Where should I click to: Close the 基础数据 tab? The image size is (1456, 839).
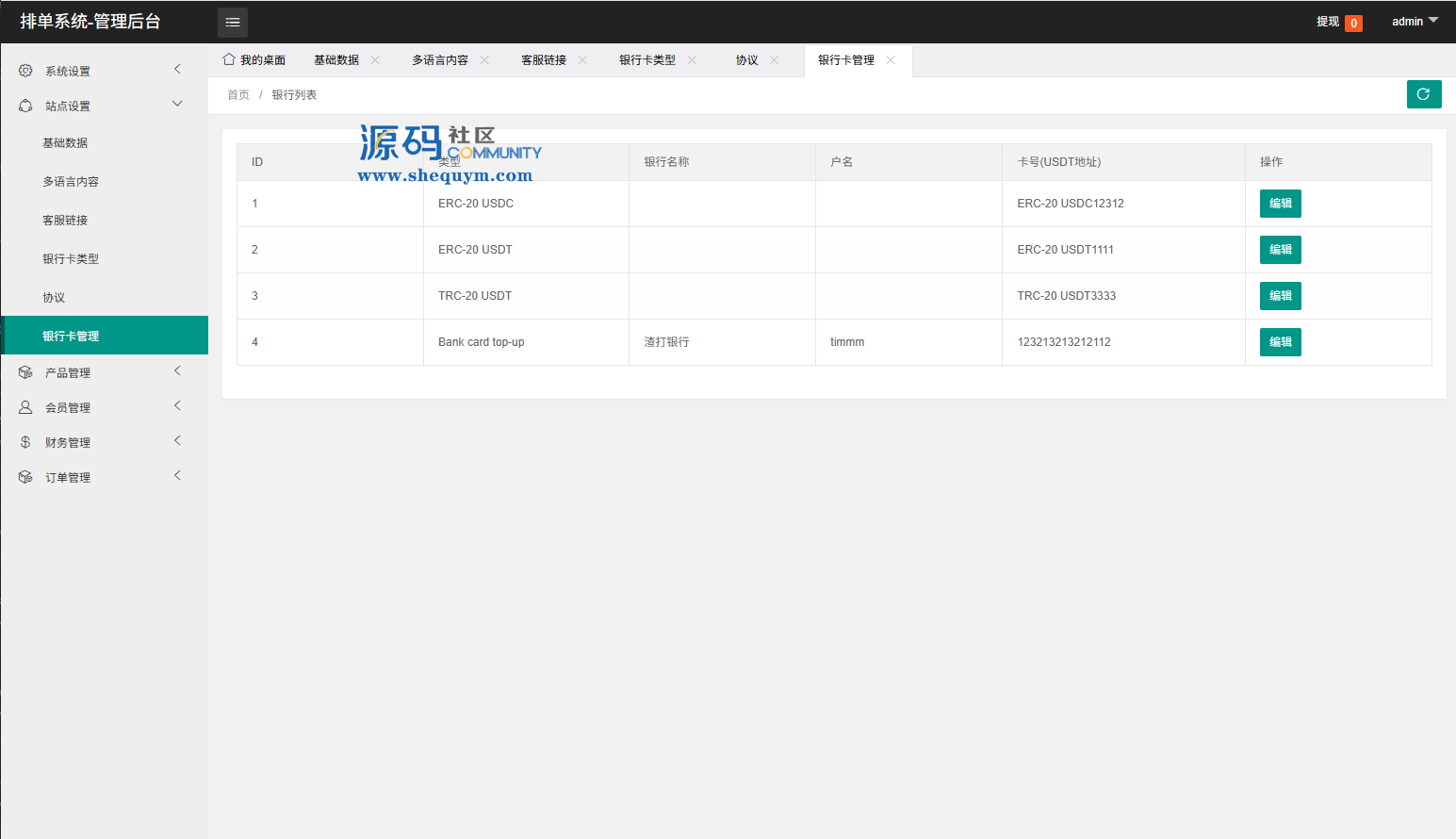click(x=375, y=60)
